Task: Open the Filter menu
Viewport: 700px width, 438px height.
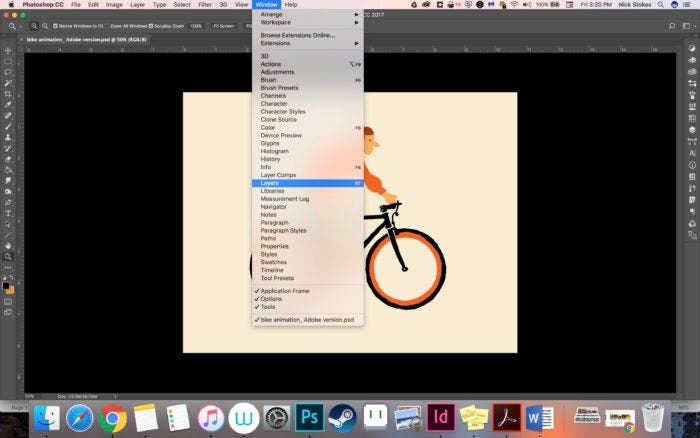Action: click(x=205, y=5)
